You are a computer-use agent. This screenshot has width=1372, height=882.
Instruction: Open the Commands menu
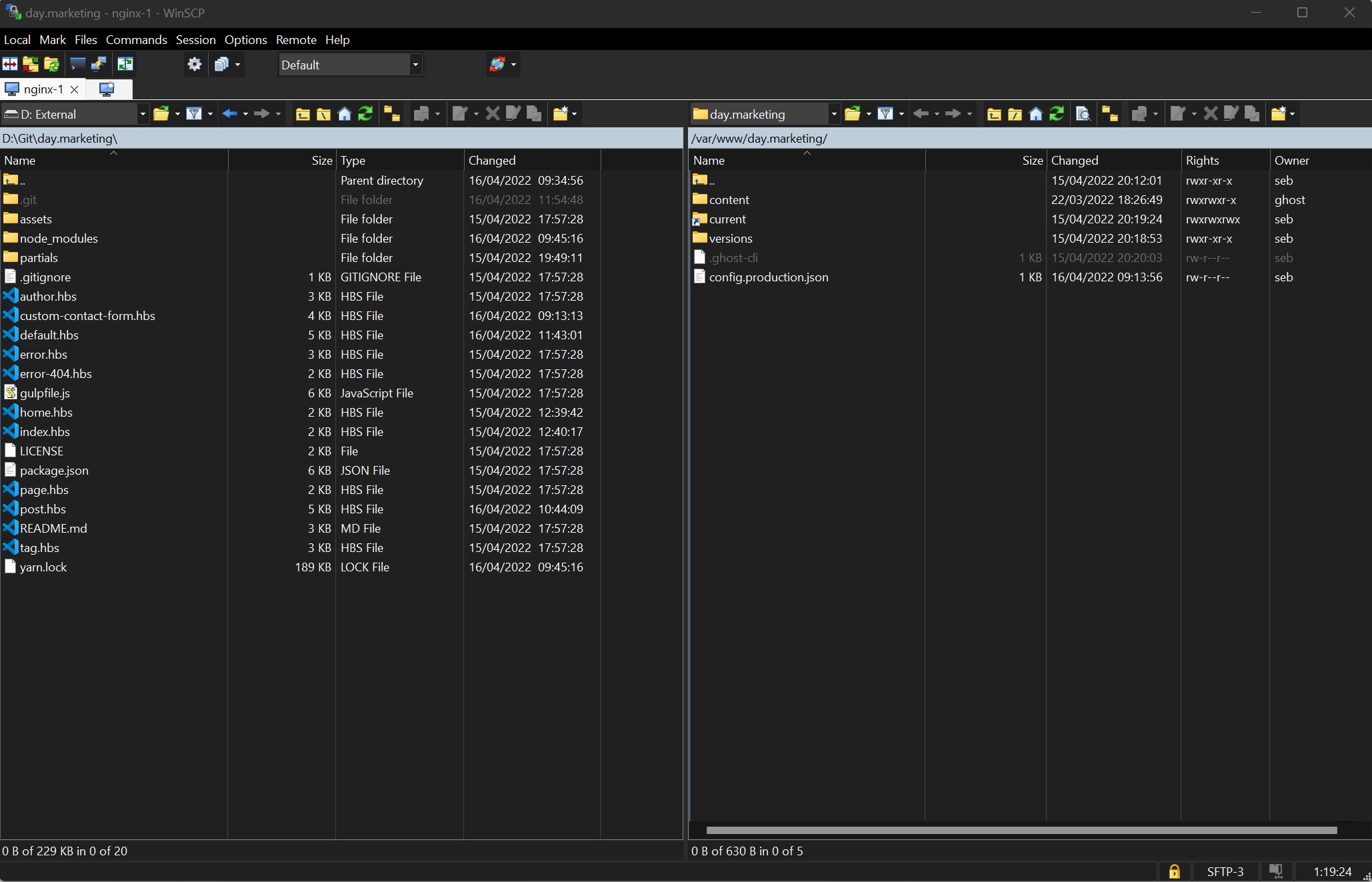[x=136, y=39]
